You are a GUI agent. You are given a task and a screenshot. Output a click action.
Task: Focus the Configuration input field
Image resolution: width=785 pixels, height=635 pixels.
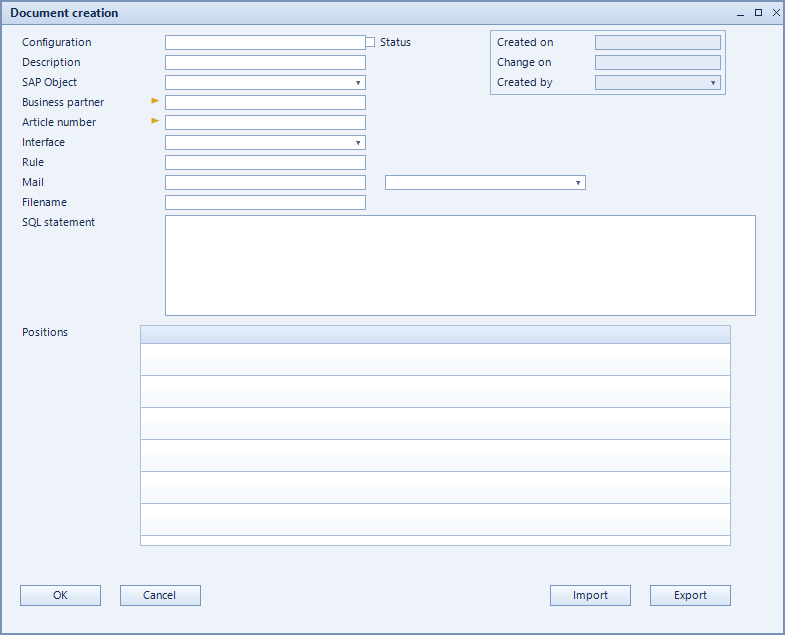(x=265, y=43)
